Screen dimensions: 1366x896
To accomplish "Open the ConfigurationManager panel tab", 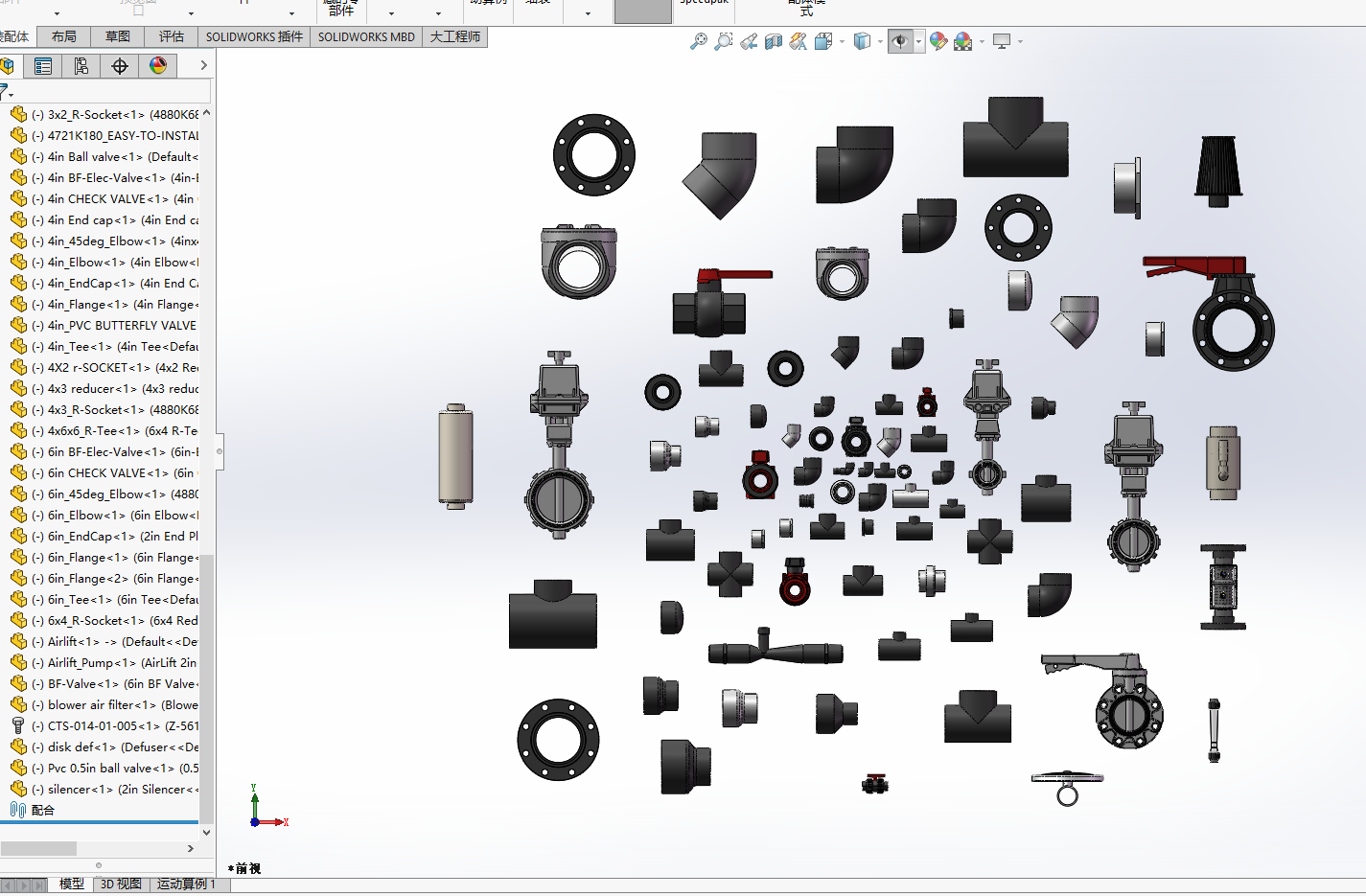I will [x=81, y=66].
